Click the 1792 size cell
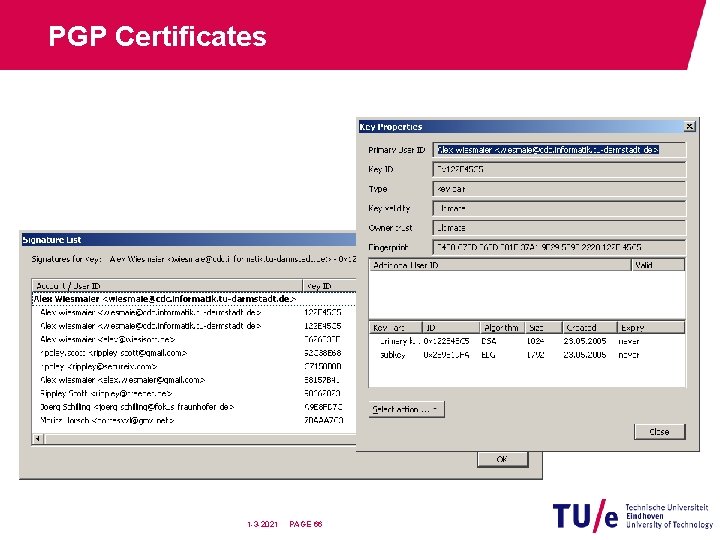The image size is (720, 540). [535, 355]
